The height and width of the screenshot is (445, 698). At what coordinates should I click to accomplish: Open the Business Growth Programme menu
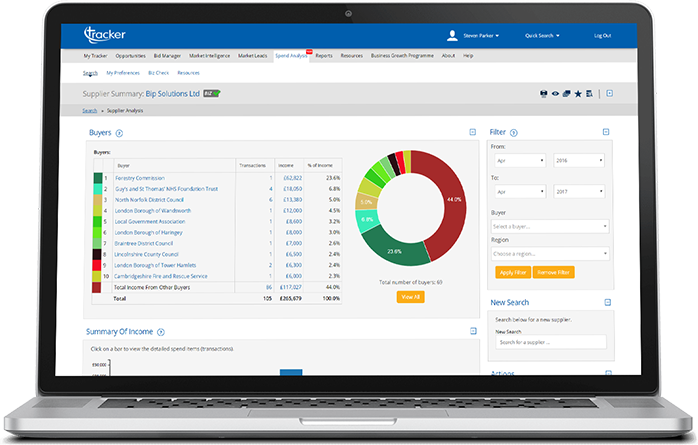point(402,56)
